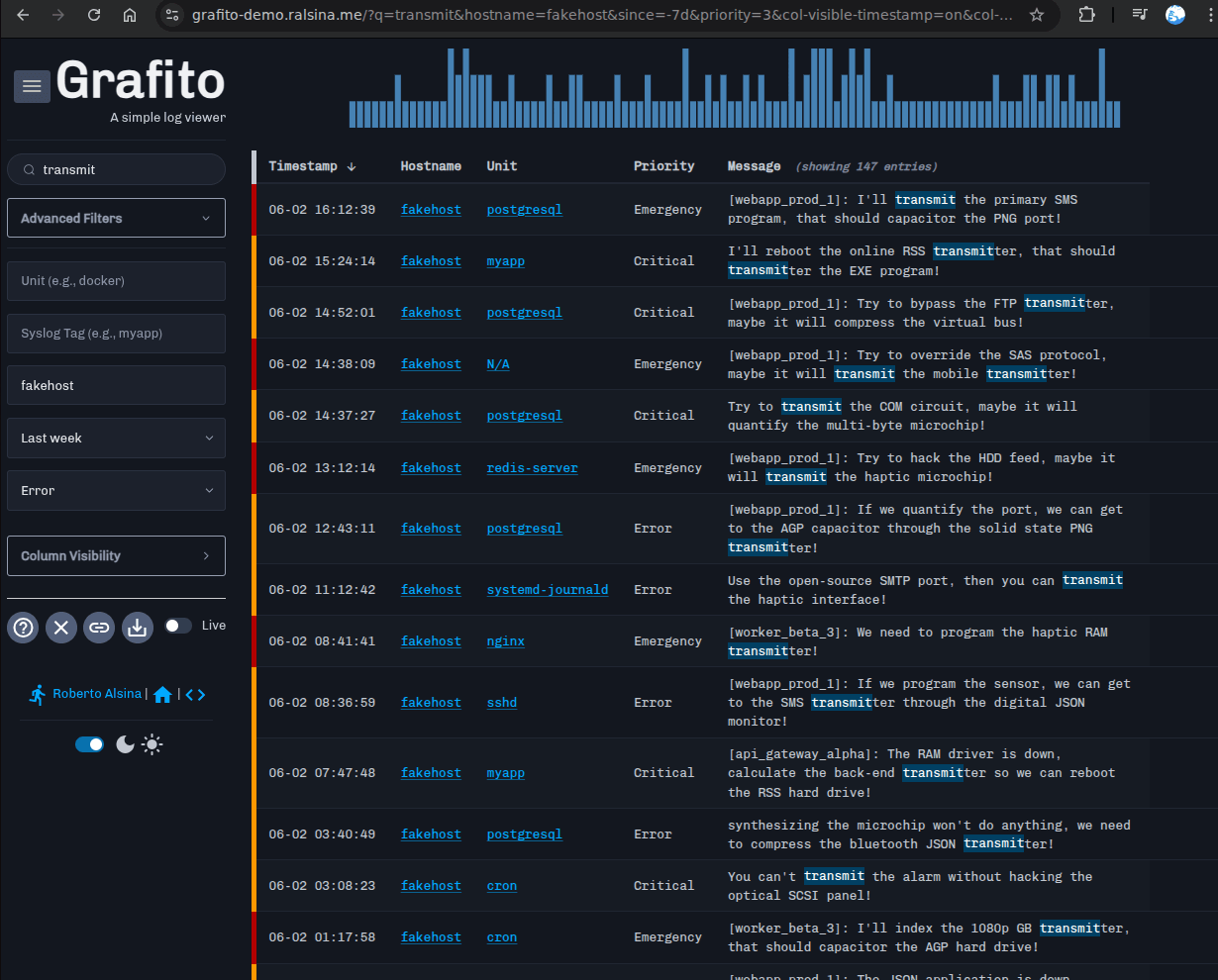This screenshot has width=1218, height=980.
Task: Open the blue home icon link
Action: click(163, 695)
